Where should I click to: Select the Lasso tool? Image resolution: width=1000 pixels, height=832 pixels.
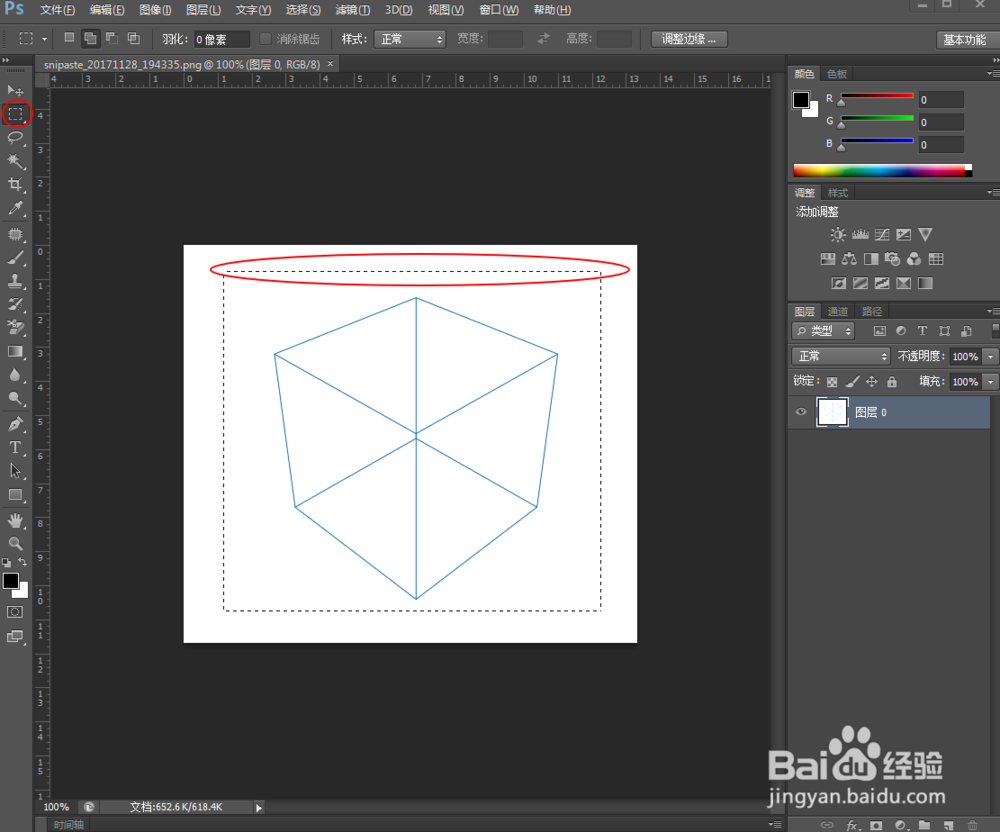pyautogui.click(x=15, y=138)
